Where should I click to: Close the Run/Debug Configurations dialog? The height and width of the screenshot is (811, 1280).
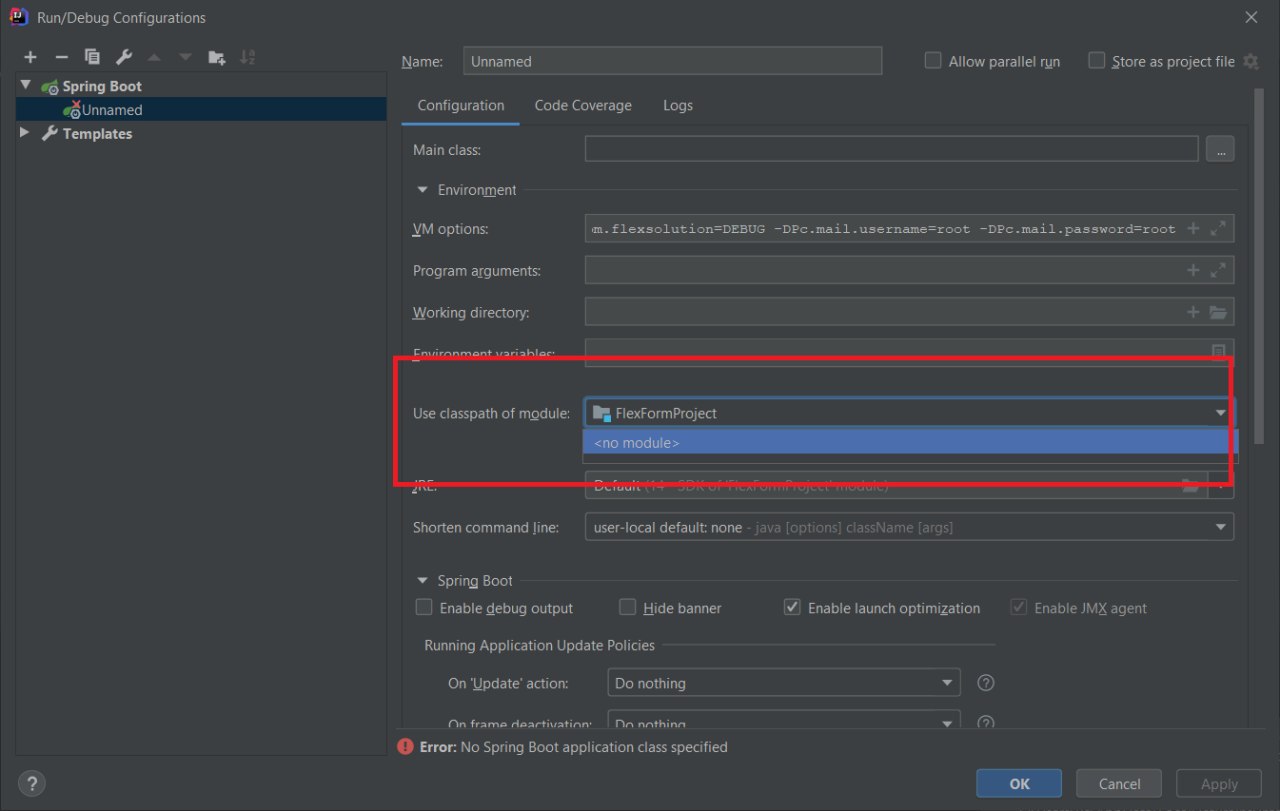[1251, 17]
